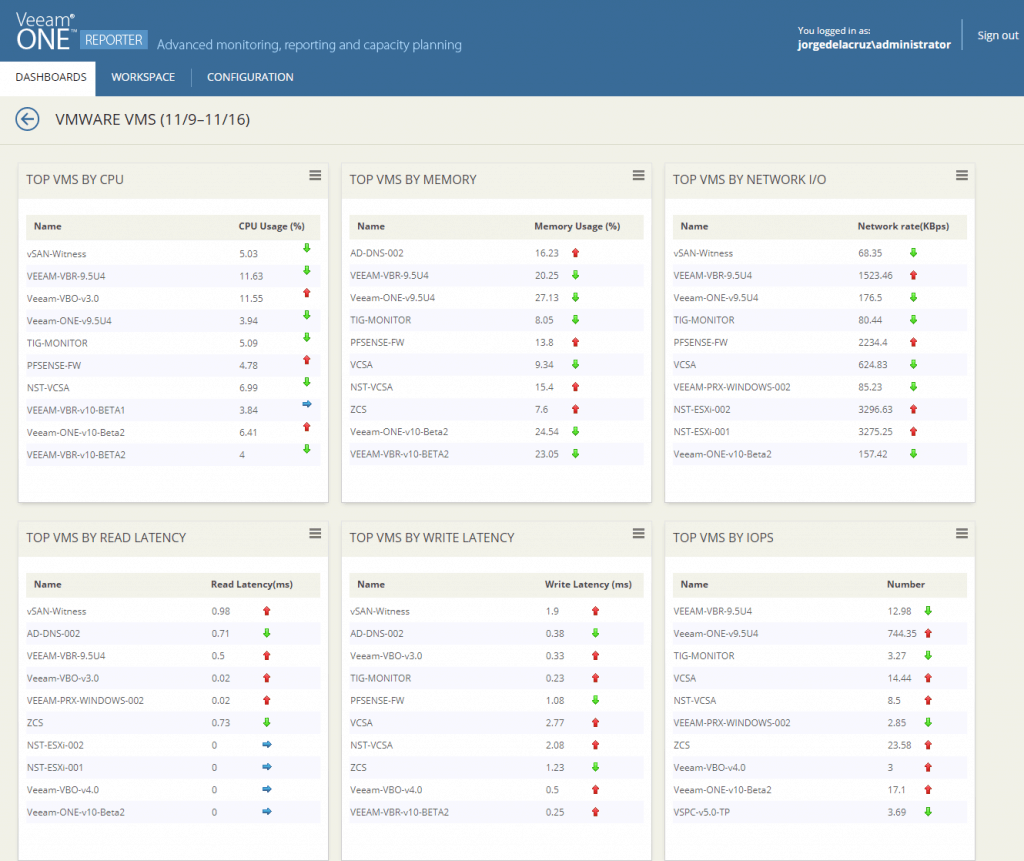Sort by the CPU Usage (%) column header
The image size is (1024, 861).
pos(271,226)
